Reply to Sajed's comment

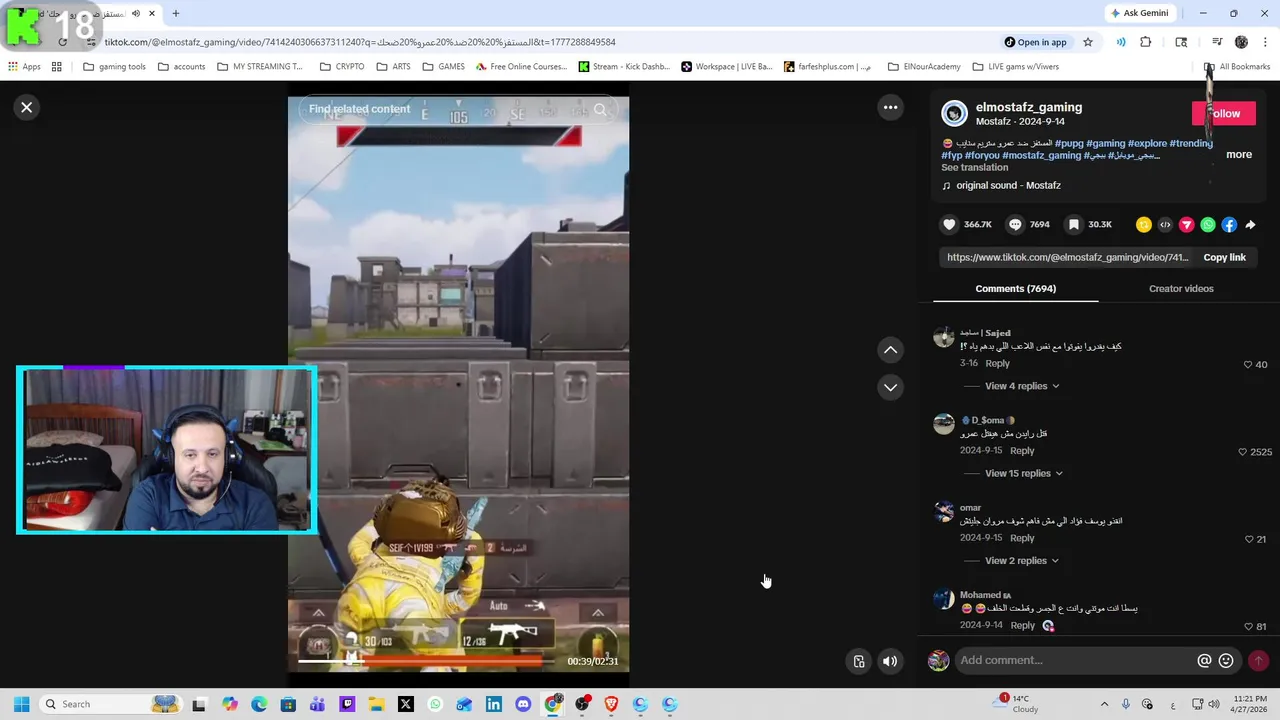click(x=997, y=363)
